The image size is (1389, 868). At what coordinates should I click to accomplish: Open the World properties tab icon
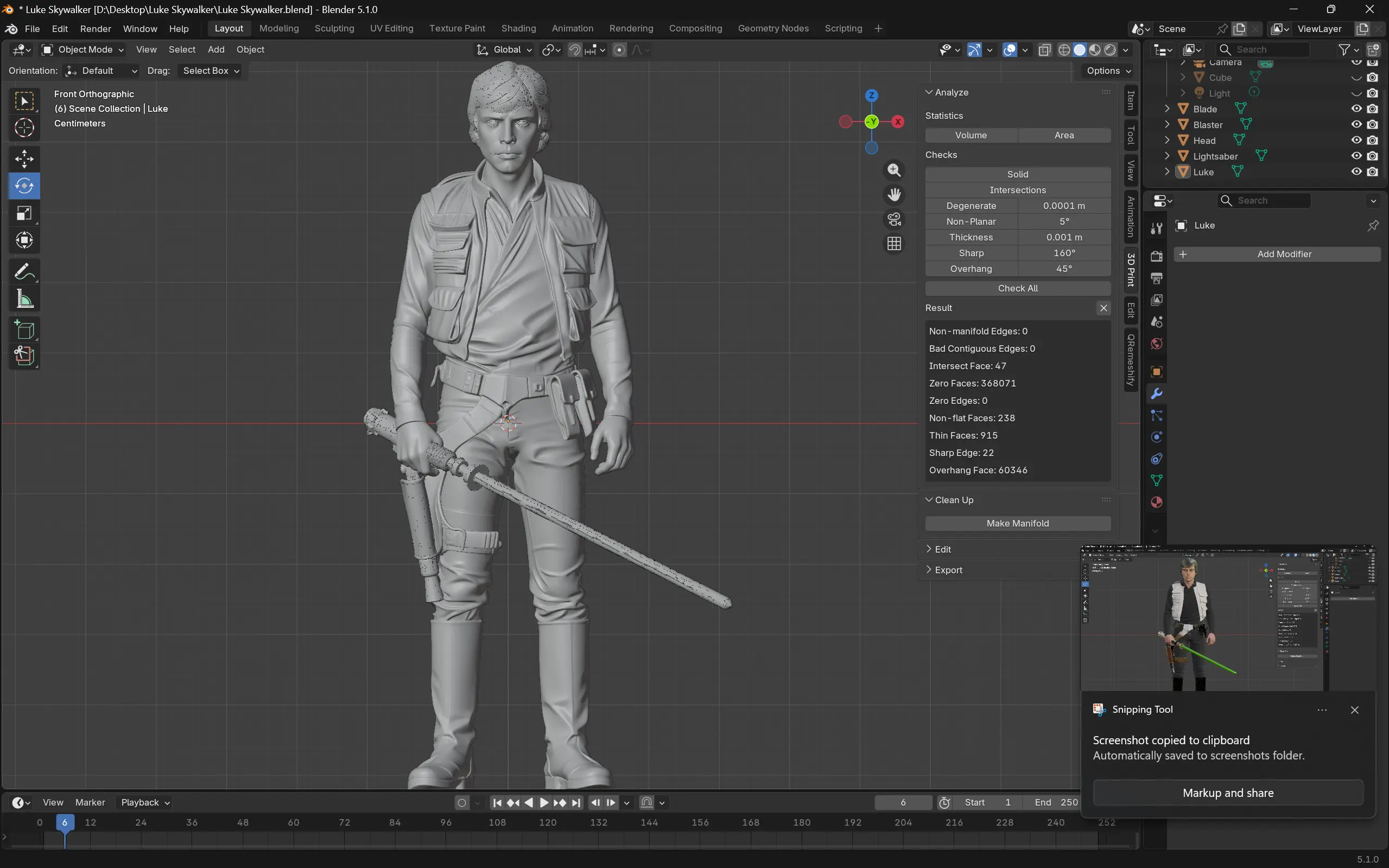1157,344
